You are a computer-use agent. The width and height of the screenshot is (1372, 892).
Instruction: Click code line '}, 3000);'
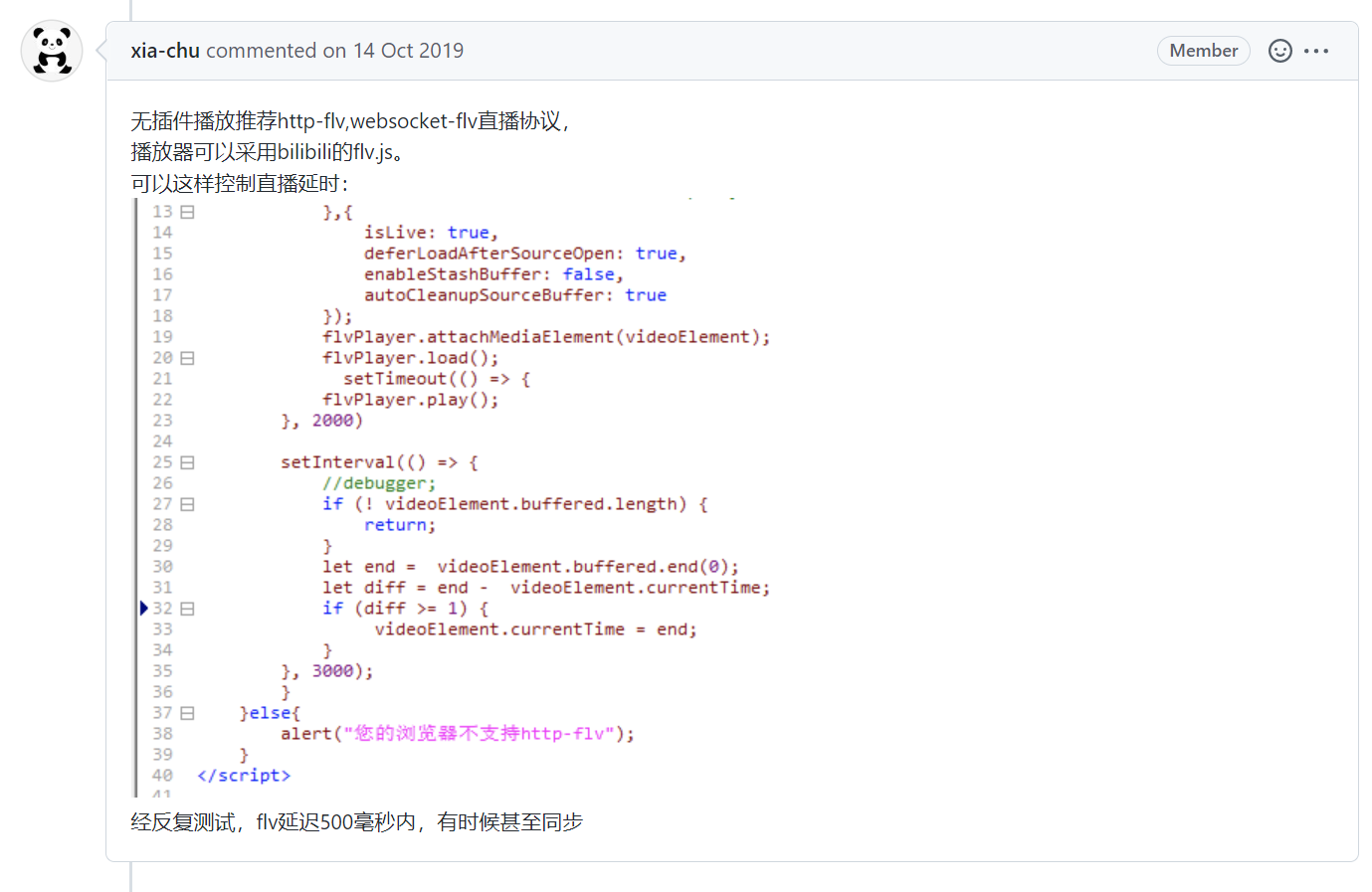[x=326, y=671]
